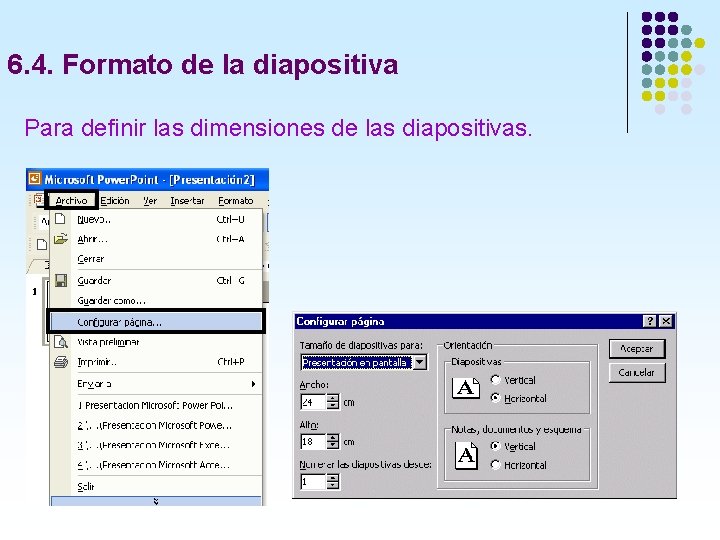Image resolution: width=720 pixels, height=540 pixels.
Task: Select Horizontal orientation for Diapositivas
Action: tap(495, 398)
